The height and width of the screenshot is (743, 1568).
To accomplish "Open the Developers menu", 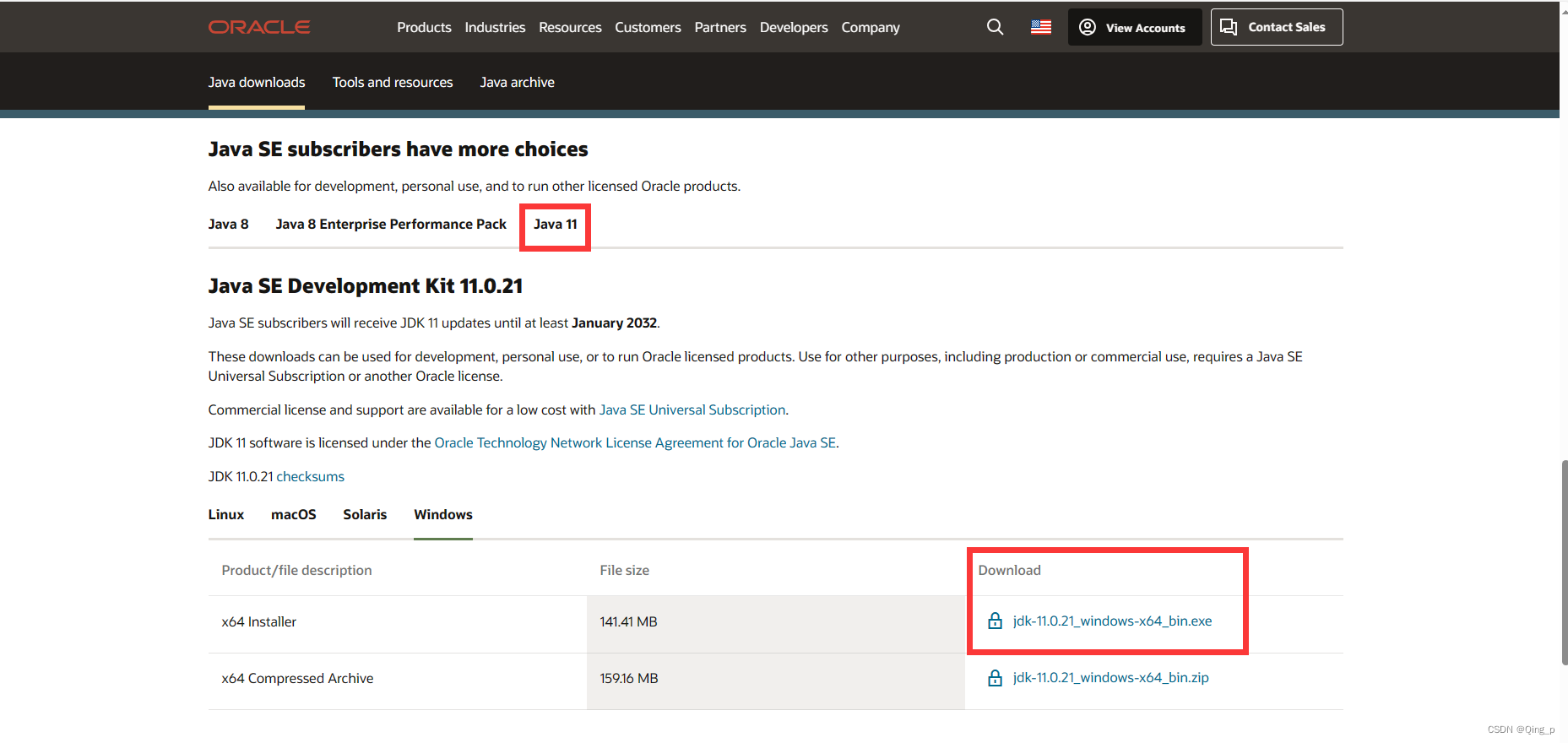I will [x=794, y=27].
